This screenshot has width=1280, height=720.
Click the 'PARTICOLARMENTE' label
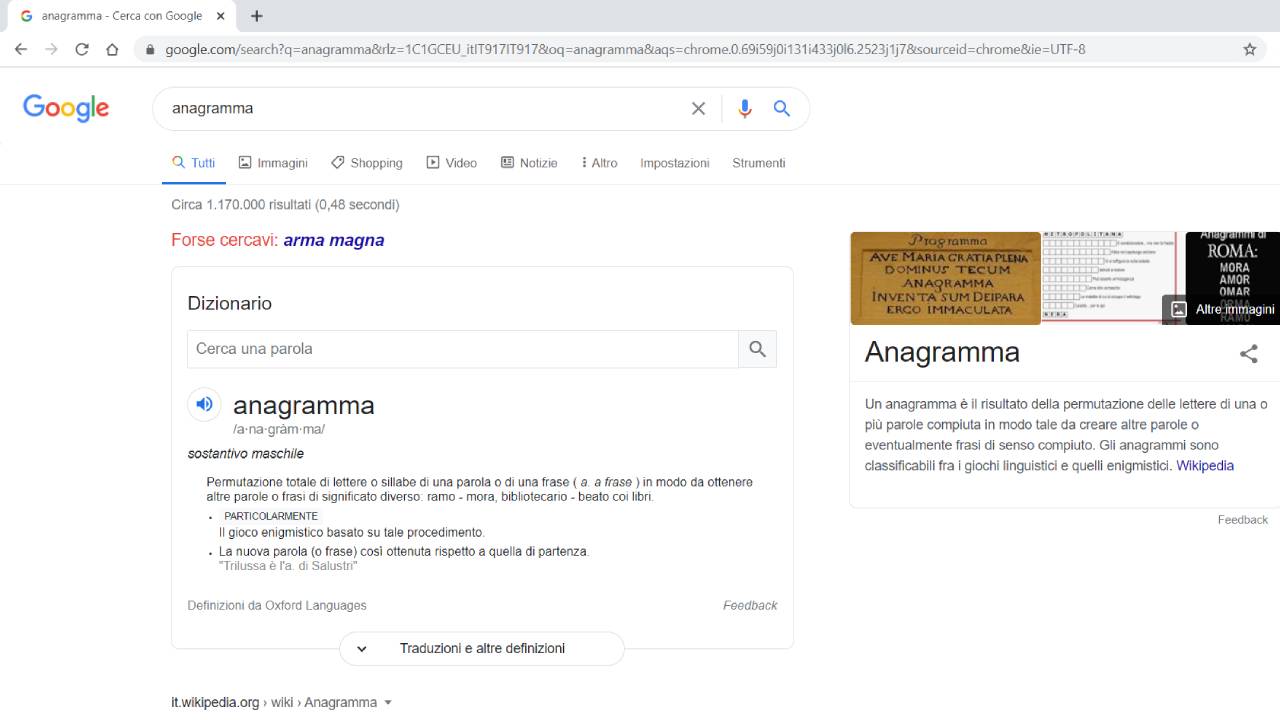coord(271,516)
